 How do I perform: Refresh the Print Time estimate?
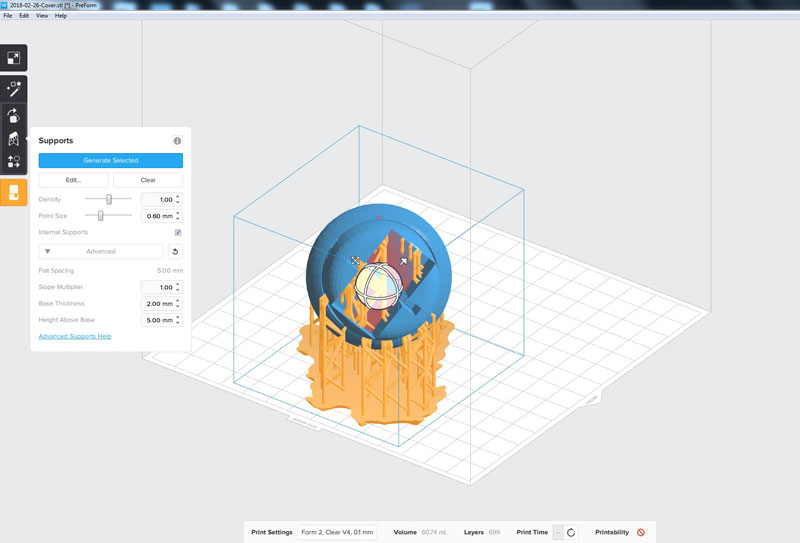coord(571,532)
